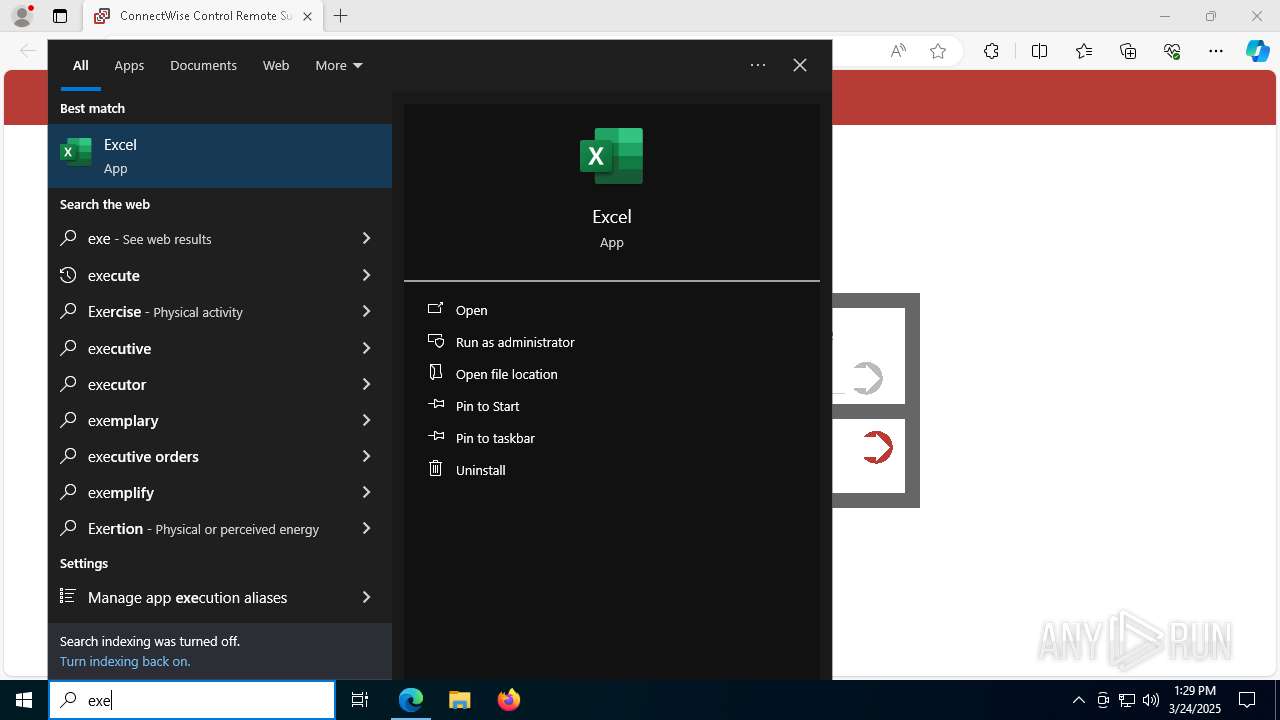This screenshot has width=1280, height=720.
Task: Open Task View on taskbar
Action: [x=360, y=700]
